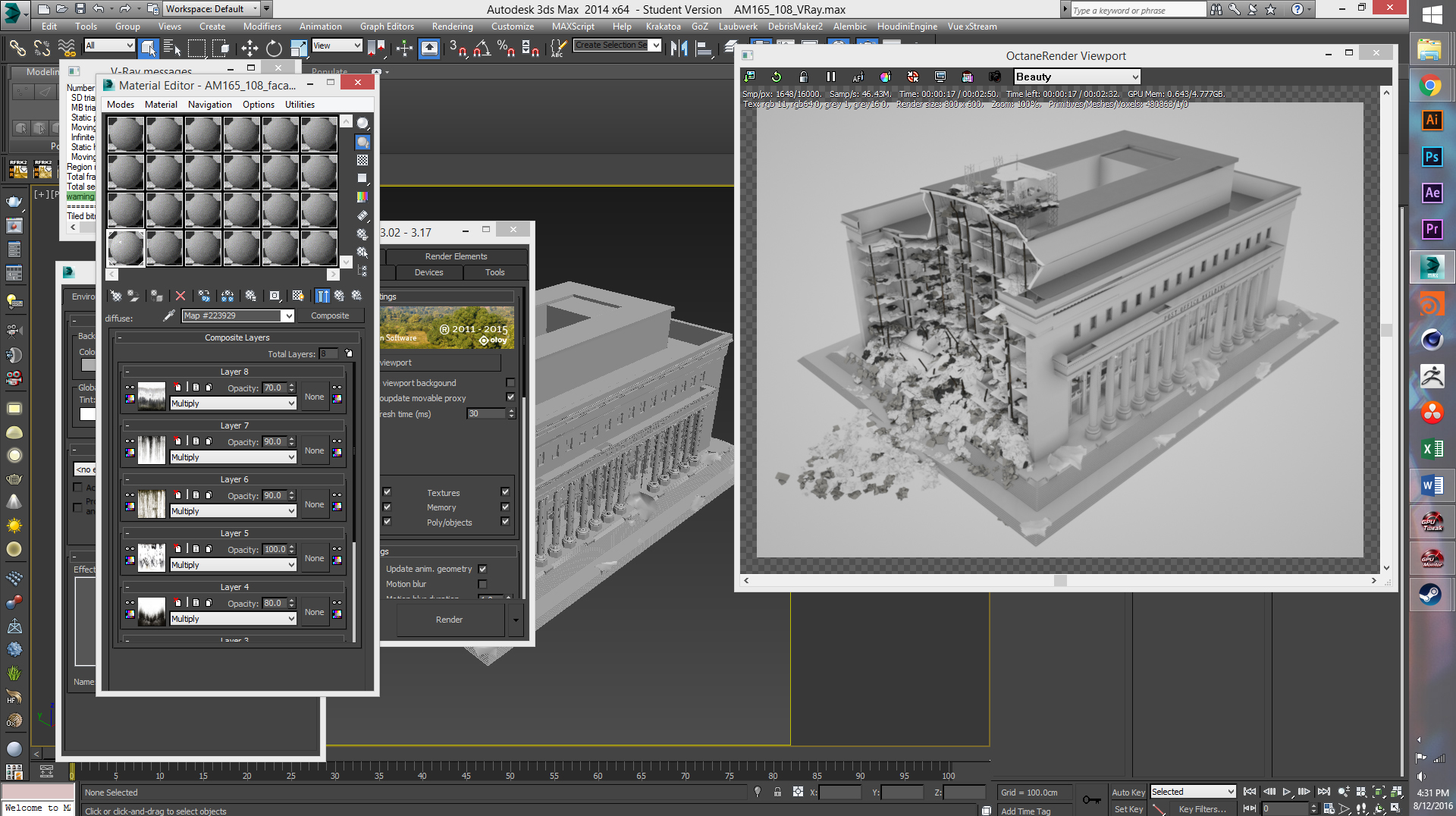
Task: Select the Move tool in main toolbar
Action: (249, 49)
